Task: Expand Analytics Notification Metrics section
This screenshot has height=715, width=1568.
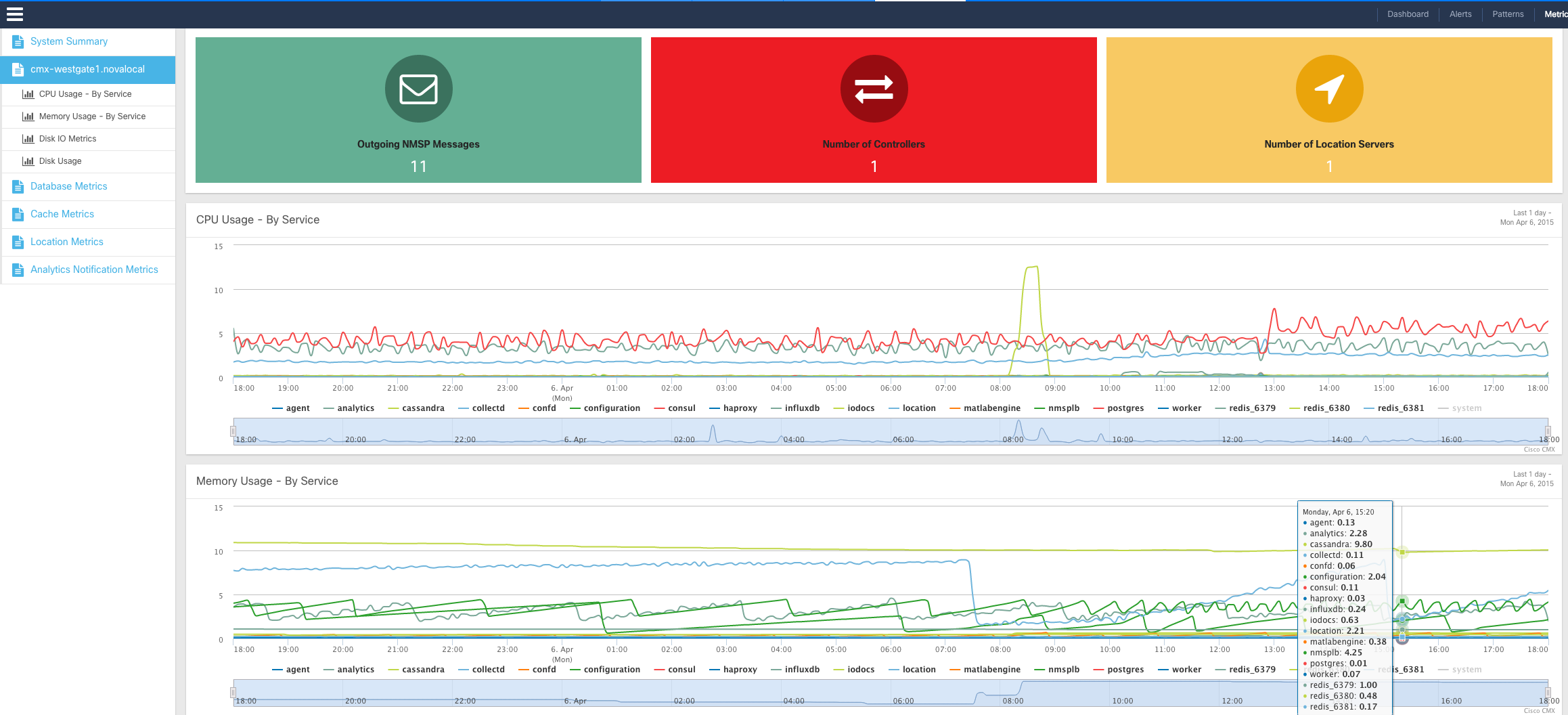Action: 94,269
